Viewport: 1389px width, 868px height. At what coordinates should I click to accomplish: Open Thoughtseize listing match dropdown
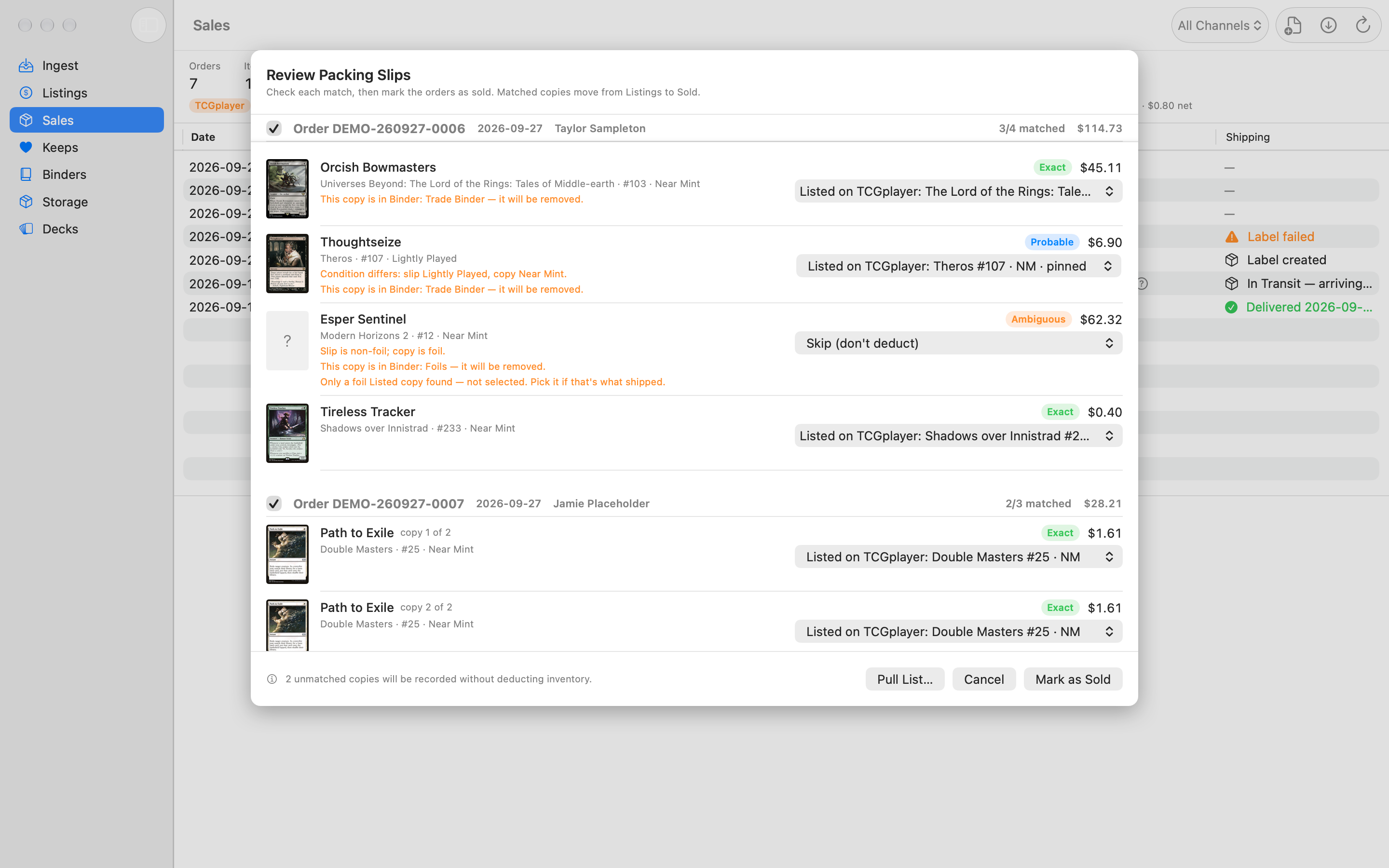tap(958, 266)
